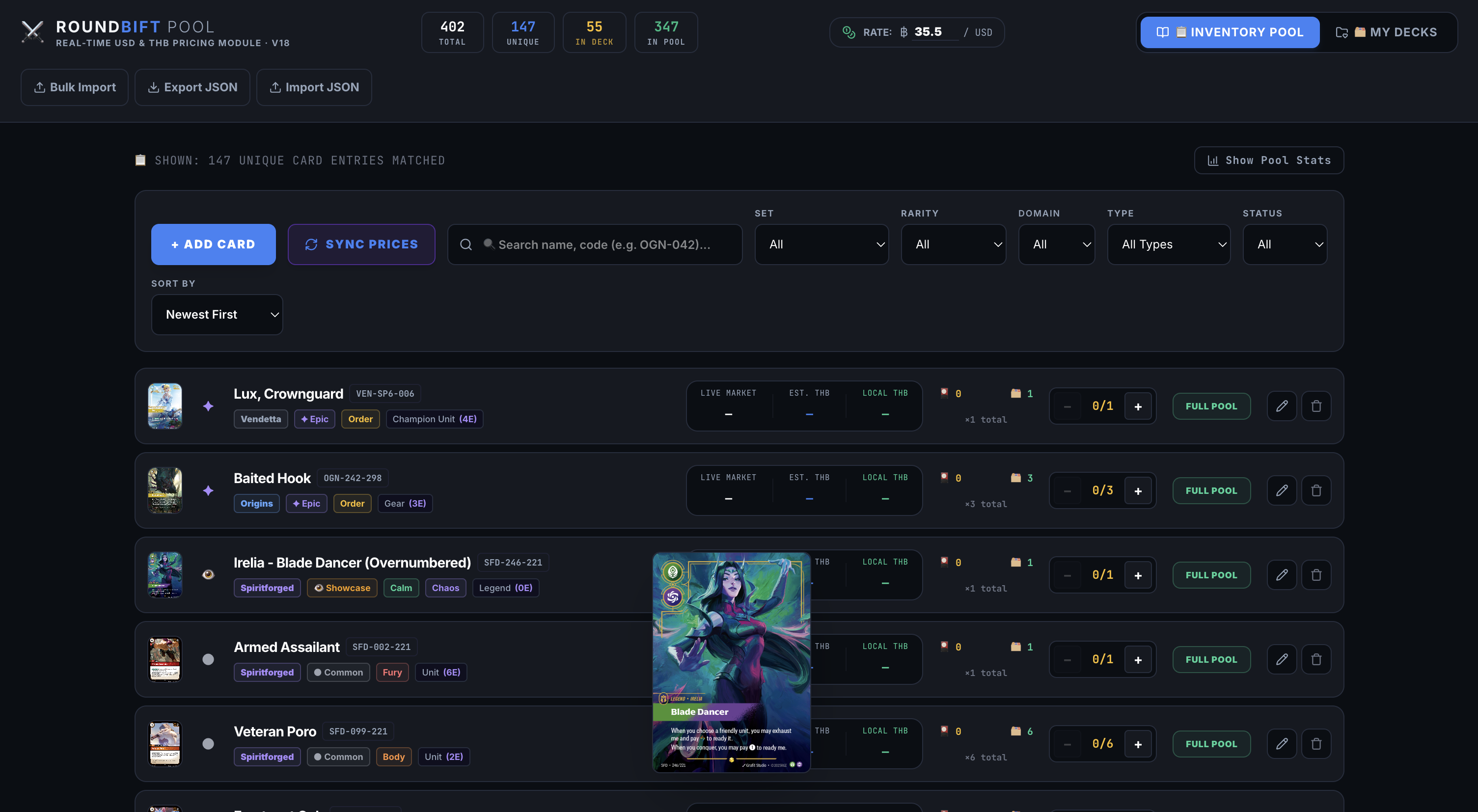Click the Showcase rarity tag
Image resolution: width=1478 pixels, height=812 pixels.
coord(342,588)
